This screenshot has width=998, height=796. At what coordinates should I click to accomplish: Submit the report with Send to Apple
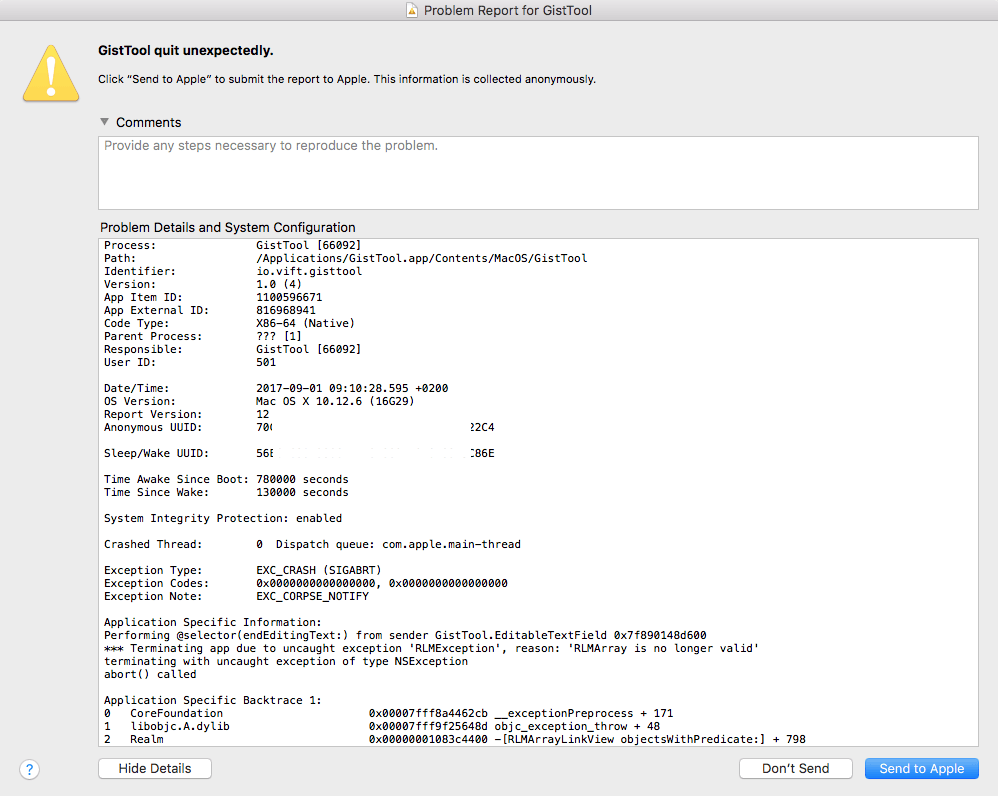[922, 769]
